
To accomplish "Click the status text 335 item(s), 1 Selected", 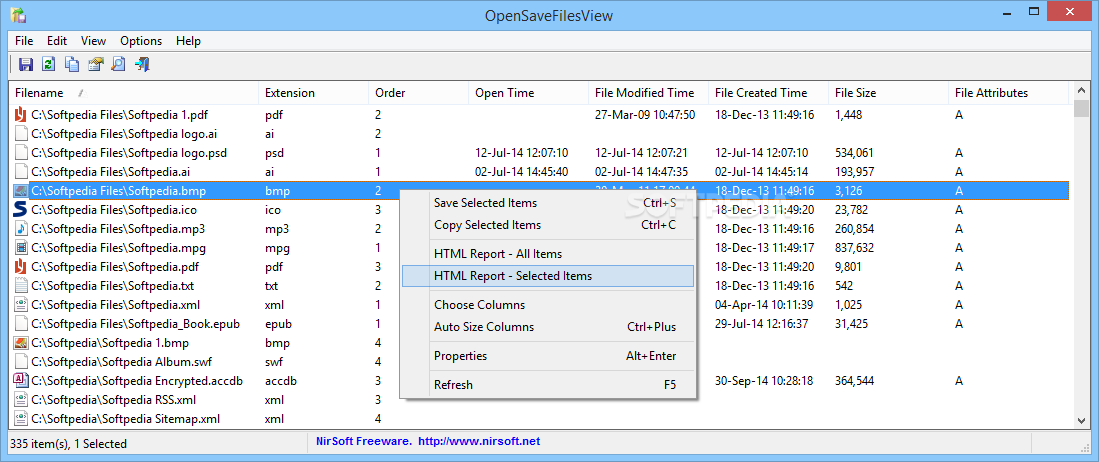I will (68, 443).
